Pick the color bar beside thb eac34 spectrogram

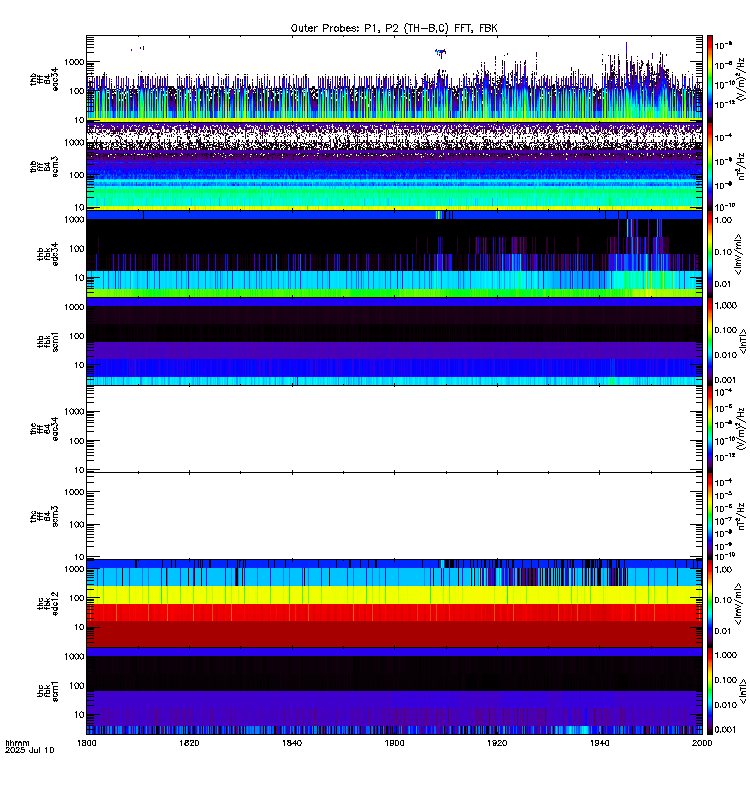point(709,79)
